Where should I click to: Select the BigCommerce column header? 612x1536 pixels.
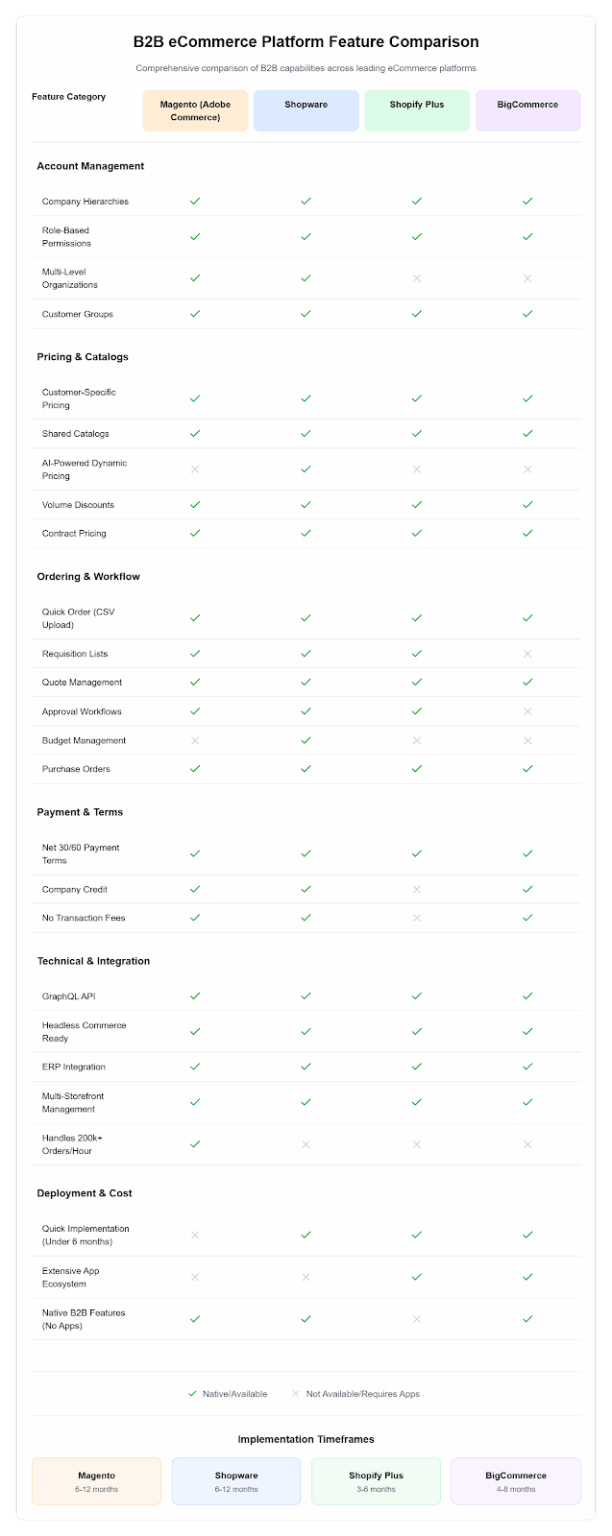tap(527, 110)
